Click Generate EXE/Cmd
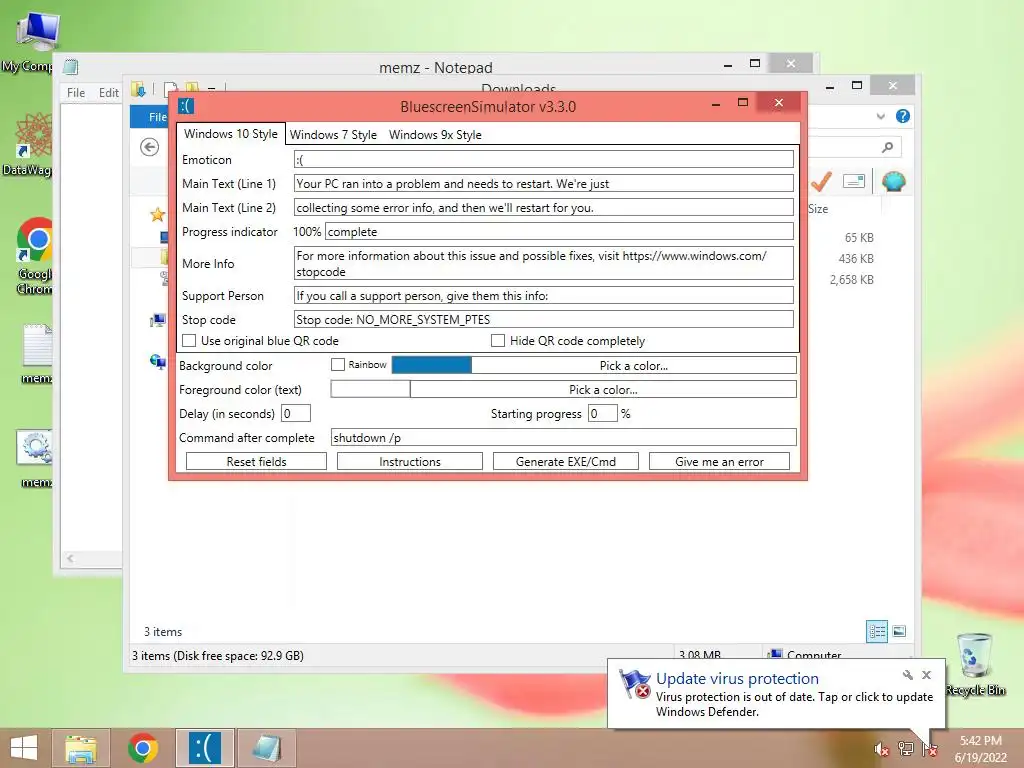Screen dimensions: 1024x768 (x=566, y=461)
